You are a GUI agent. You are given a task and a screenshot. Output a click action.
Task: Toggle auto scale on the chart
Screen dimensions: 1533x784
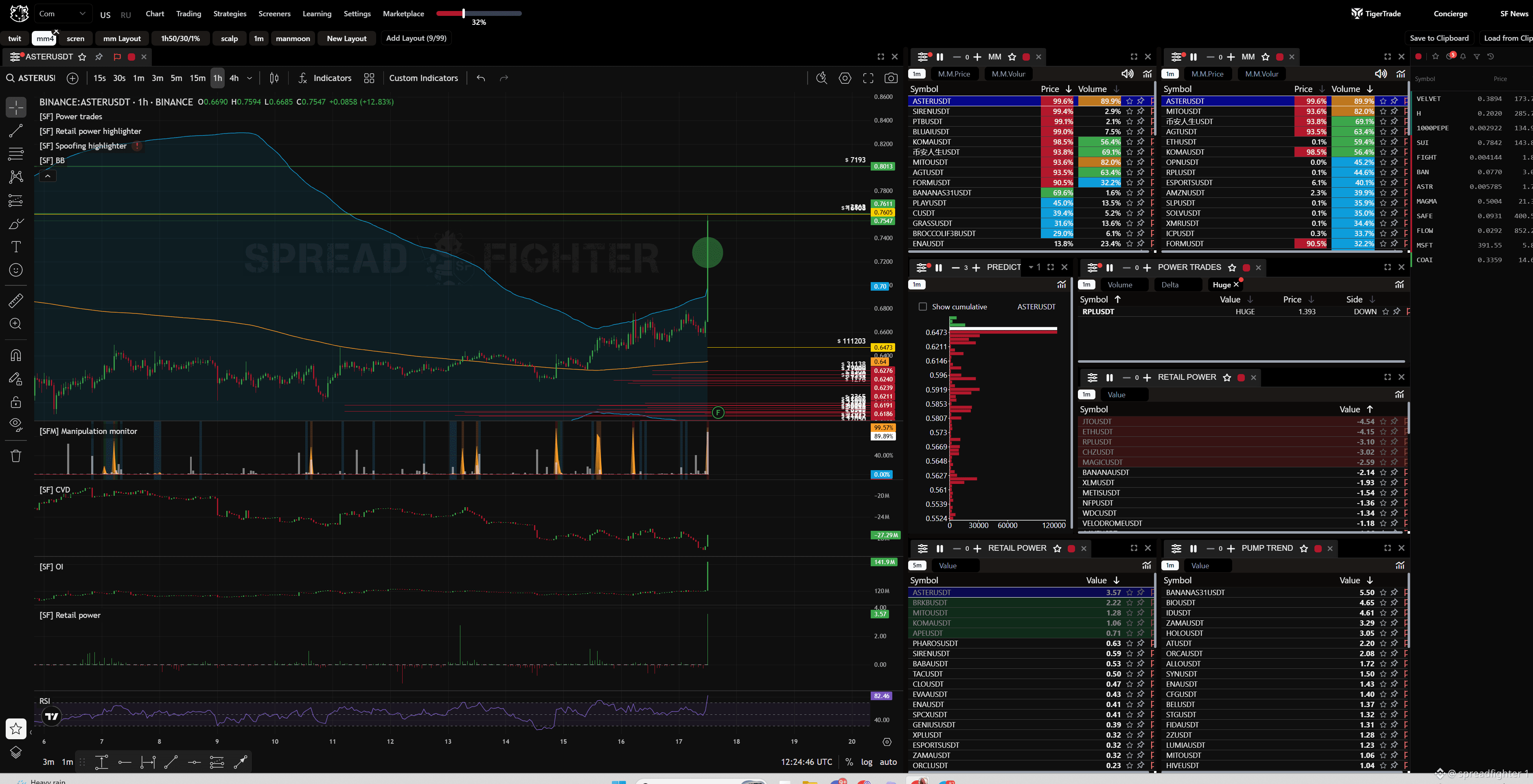pos(888,762)
